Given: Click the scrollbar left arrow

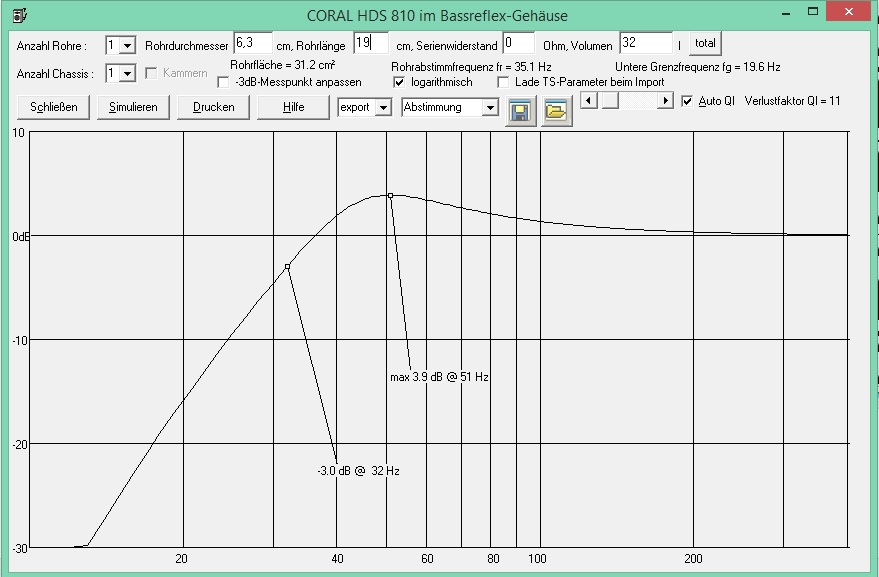Looking at the screenshot, I should [589, 101].
